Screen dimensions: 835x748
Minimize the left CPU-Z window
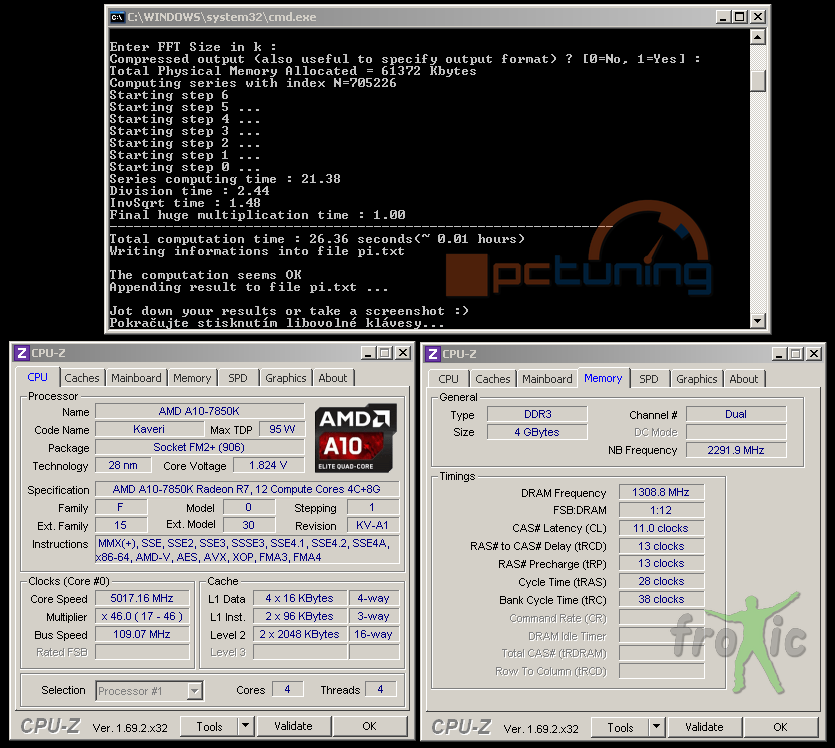369,353
